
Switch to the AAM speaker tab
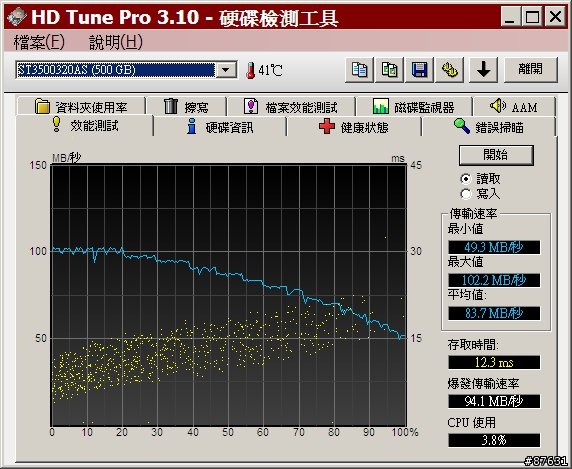514,107
